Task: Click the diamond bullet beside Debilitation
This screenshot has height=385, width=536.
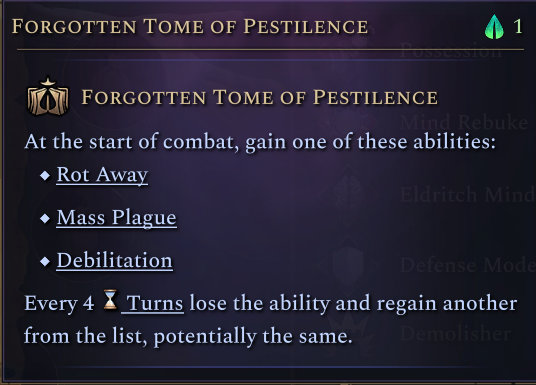Action: 45,262
